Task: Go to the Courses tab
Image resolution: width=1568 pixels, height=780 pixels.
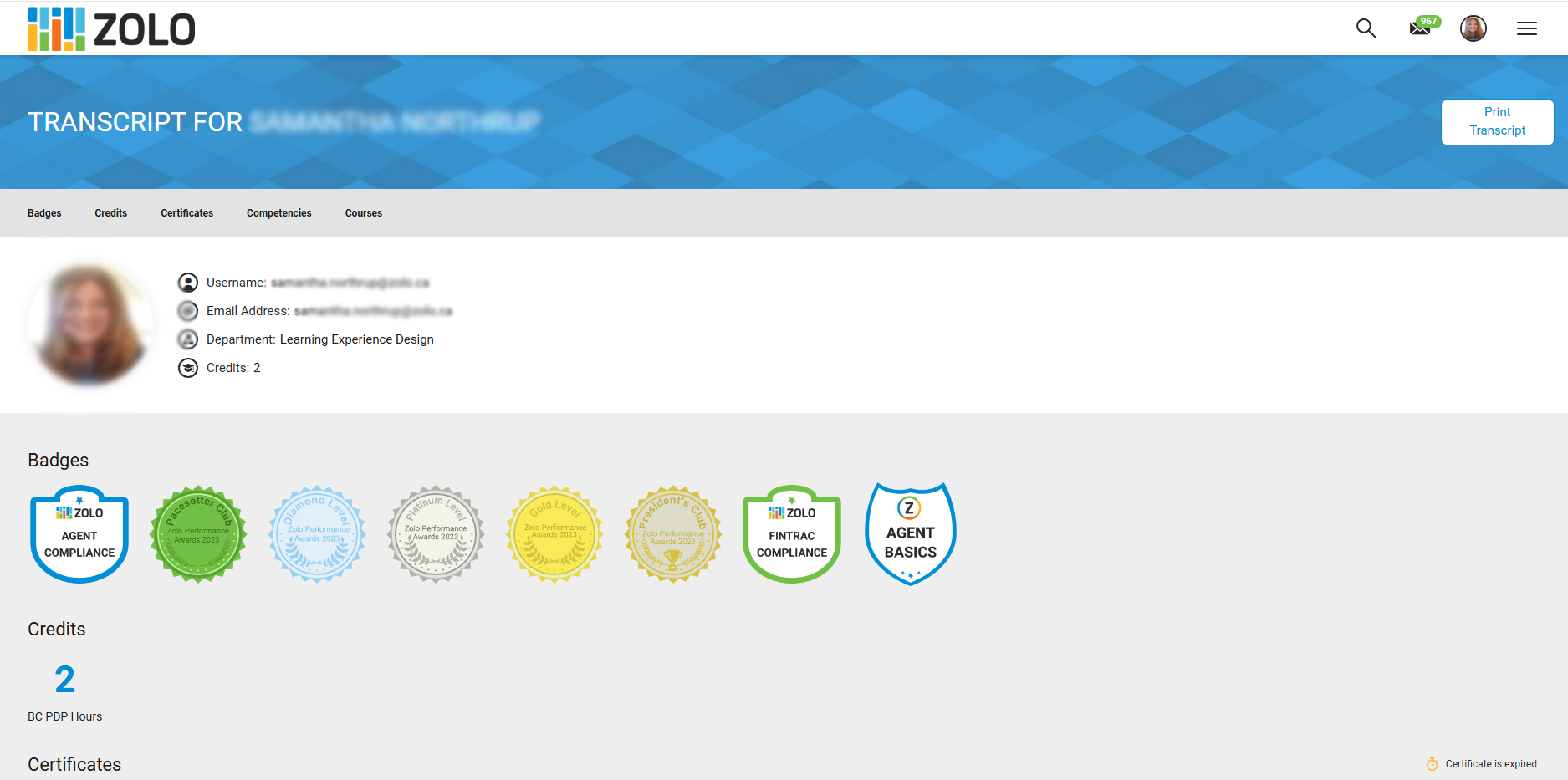Action: [x=364, y=213]
